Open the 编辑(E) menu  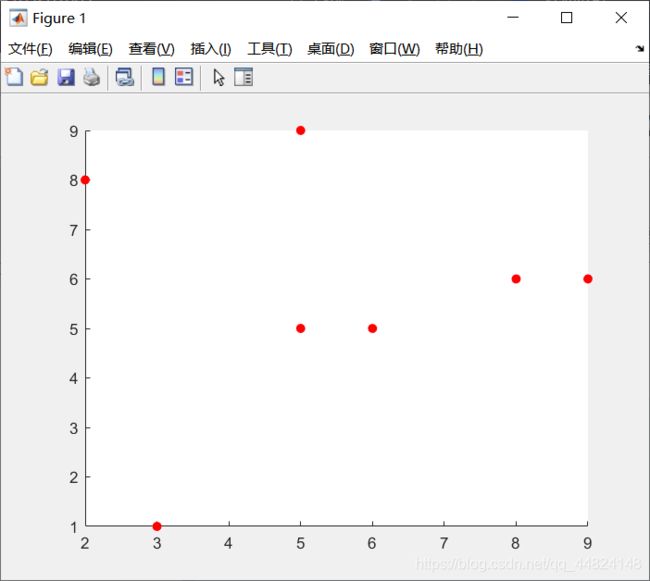[x=90, y=49]
